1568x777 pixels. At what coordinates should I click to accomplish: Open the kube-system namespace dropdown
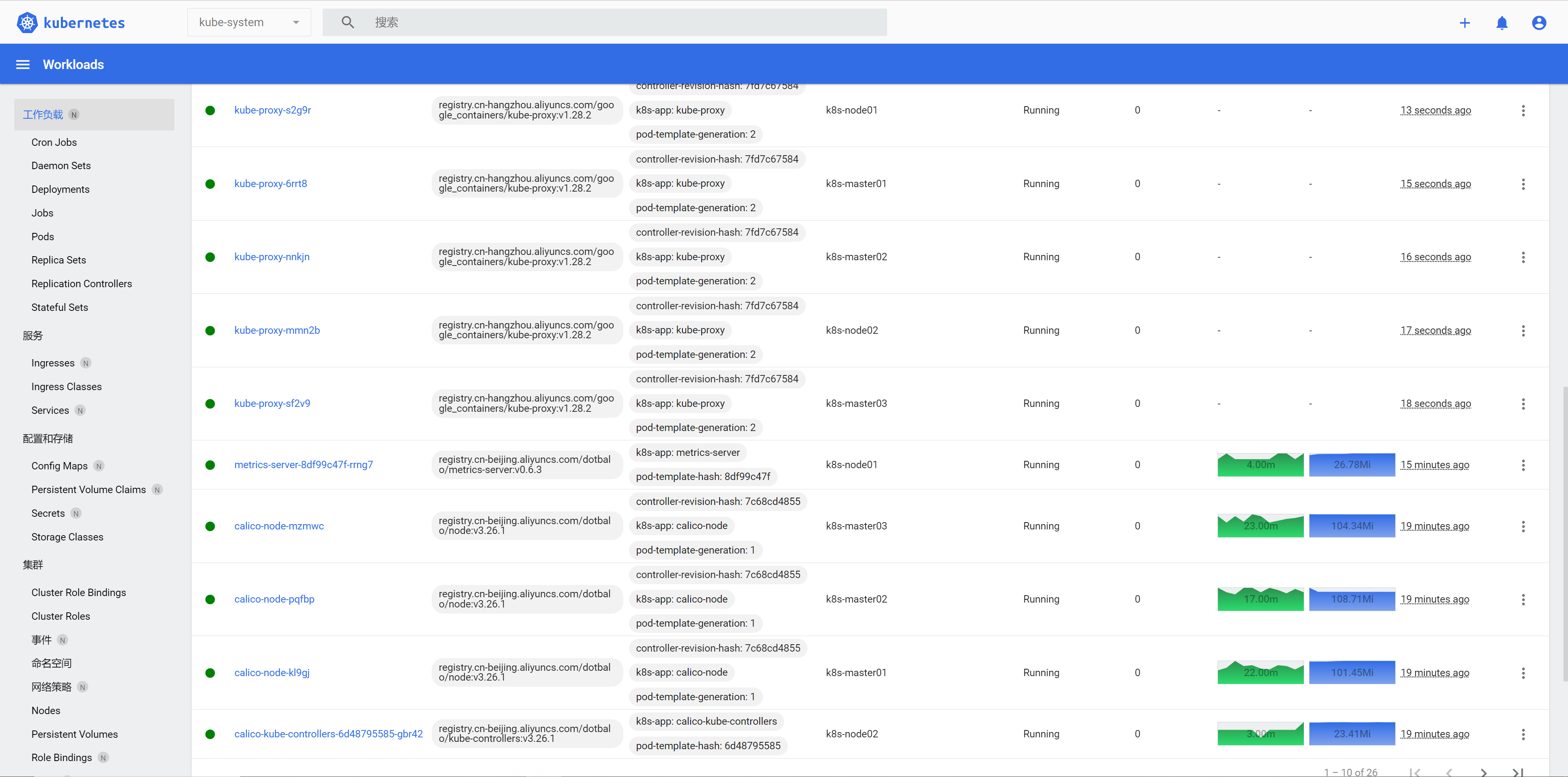(249, 22)
